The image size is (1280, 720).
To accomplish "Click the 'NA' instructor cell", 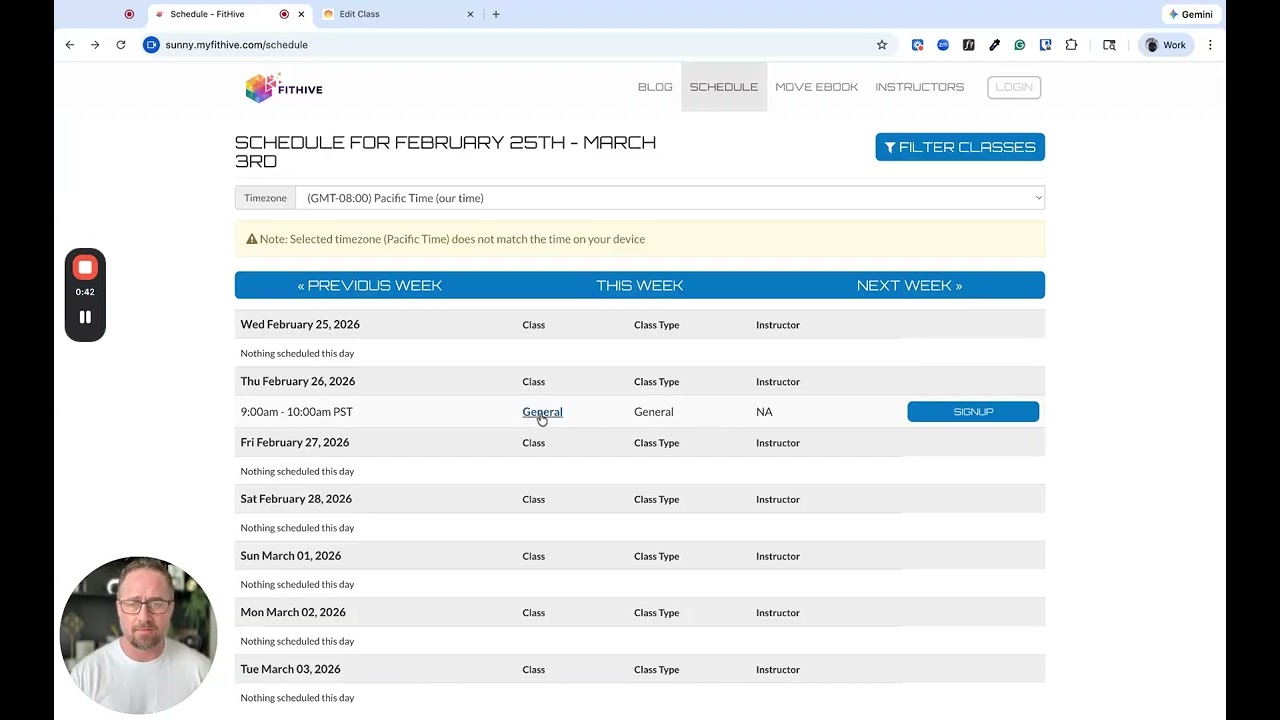I will [764, 412].
